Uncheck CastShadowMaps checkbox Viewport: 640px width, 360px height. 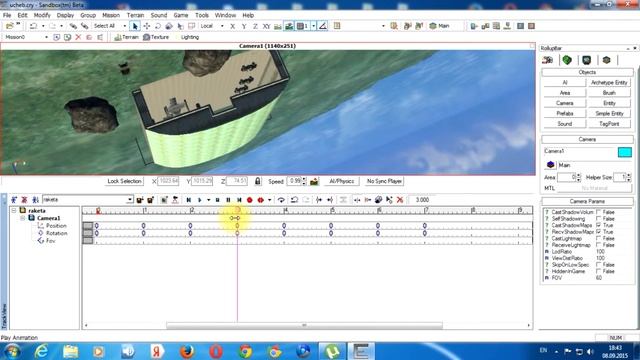tap(598, 225)
